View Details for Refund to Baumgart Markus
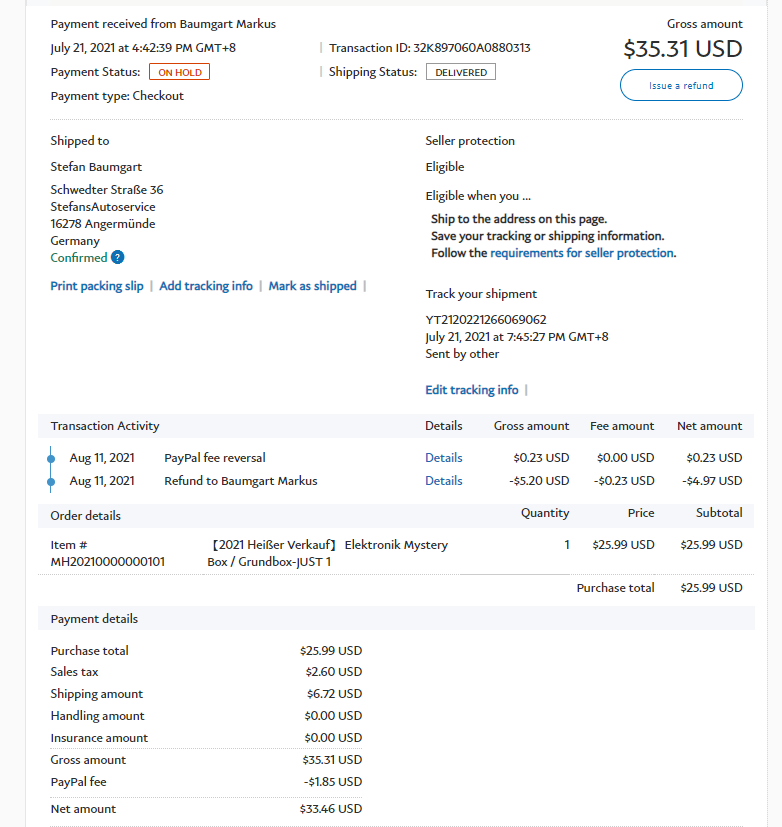Screen dimensions: 782x827 pyautogui.click(x=443, y=481)
